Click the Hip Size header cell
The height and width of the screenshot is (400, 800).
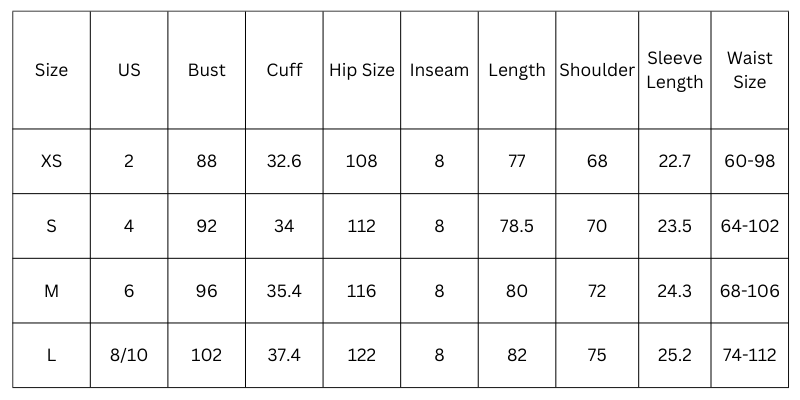(362, 70)
